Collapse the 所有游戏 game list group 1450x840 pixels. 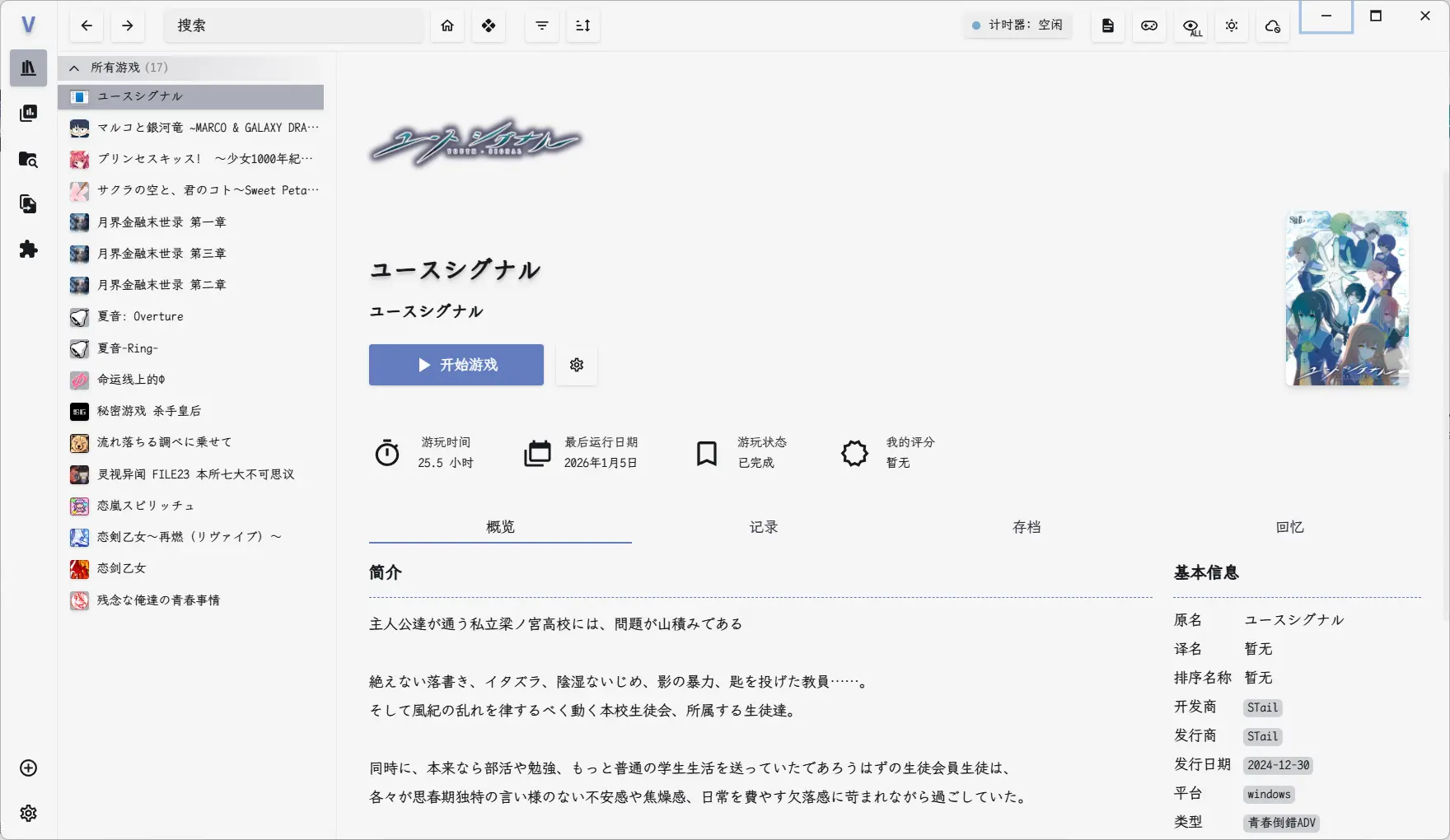point(74,68)
